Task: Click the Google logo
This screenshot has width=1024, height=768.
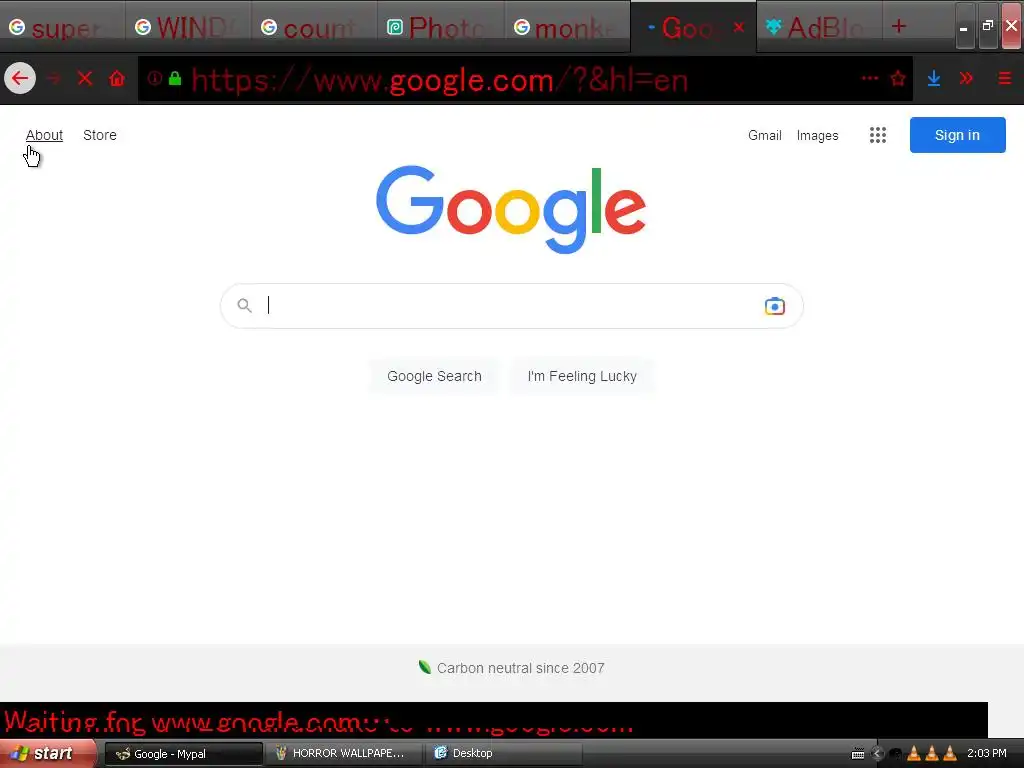Action: click(x=511, y=209)
